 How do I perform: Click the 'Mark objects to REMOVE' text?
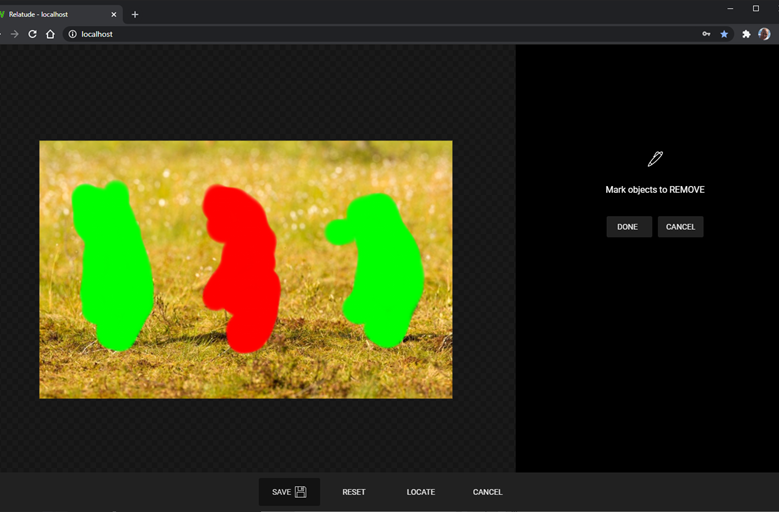tap(655, 190)
